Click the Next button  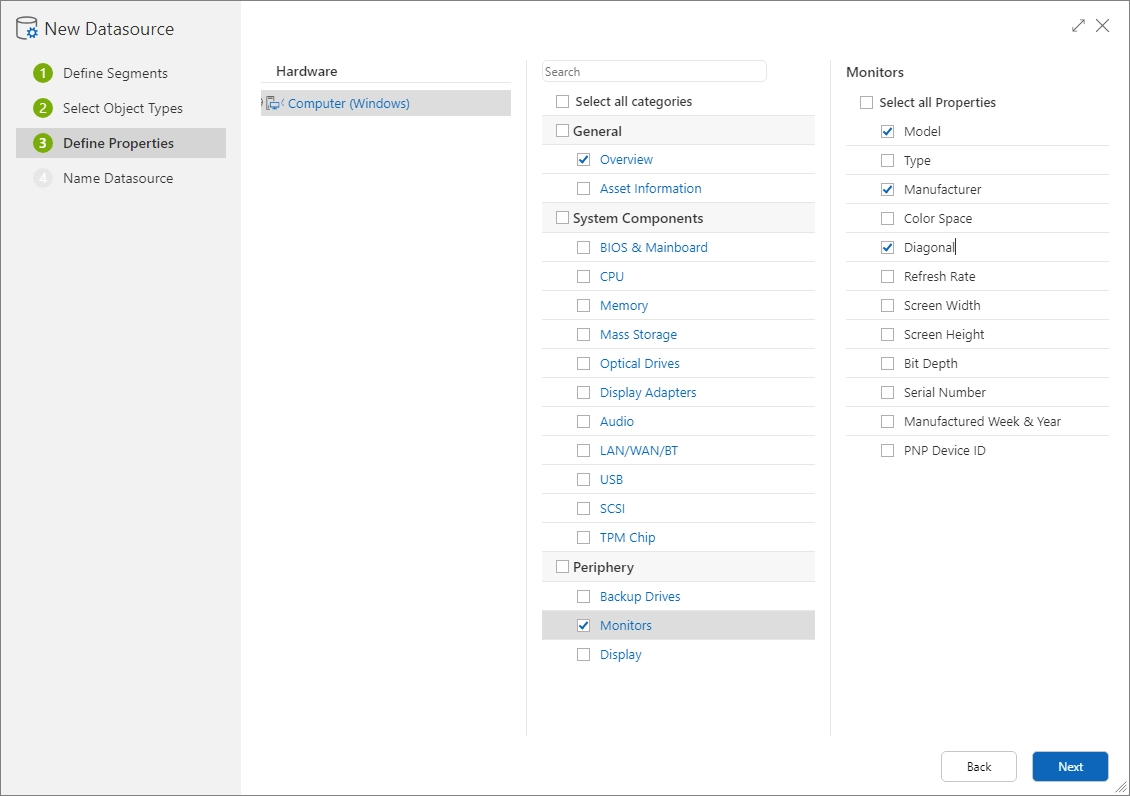pyautogui.click(x=1070, y=766)
